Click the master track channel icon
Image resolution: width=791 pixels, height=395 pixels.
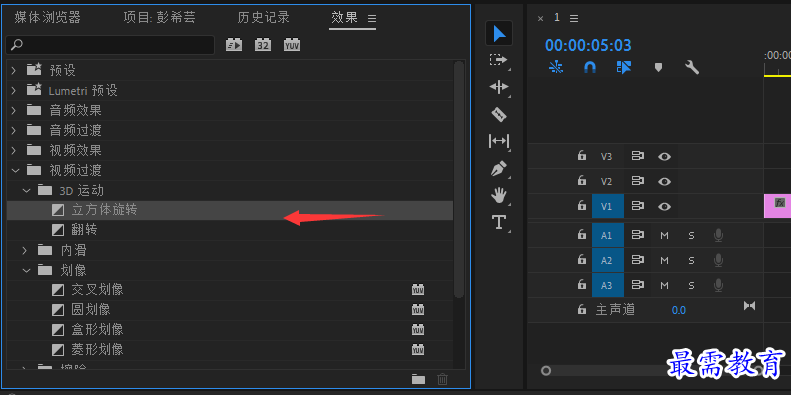(749, 306)
